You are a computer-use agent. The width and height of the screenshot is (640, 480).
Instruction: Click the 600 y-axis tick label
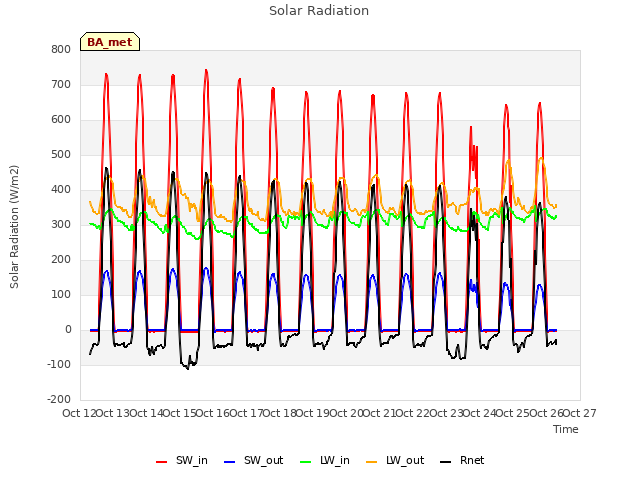[61, 120]
